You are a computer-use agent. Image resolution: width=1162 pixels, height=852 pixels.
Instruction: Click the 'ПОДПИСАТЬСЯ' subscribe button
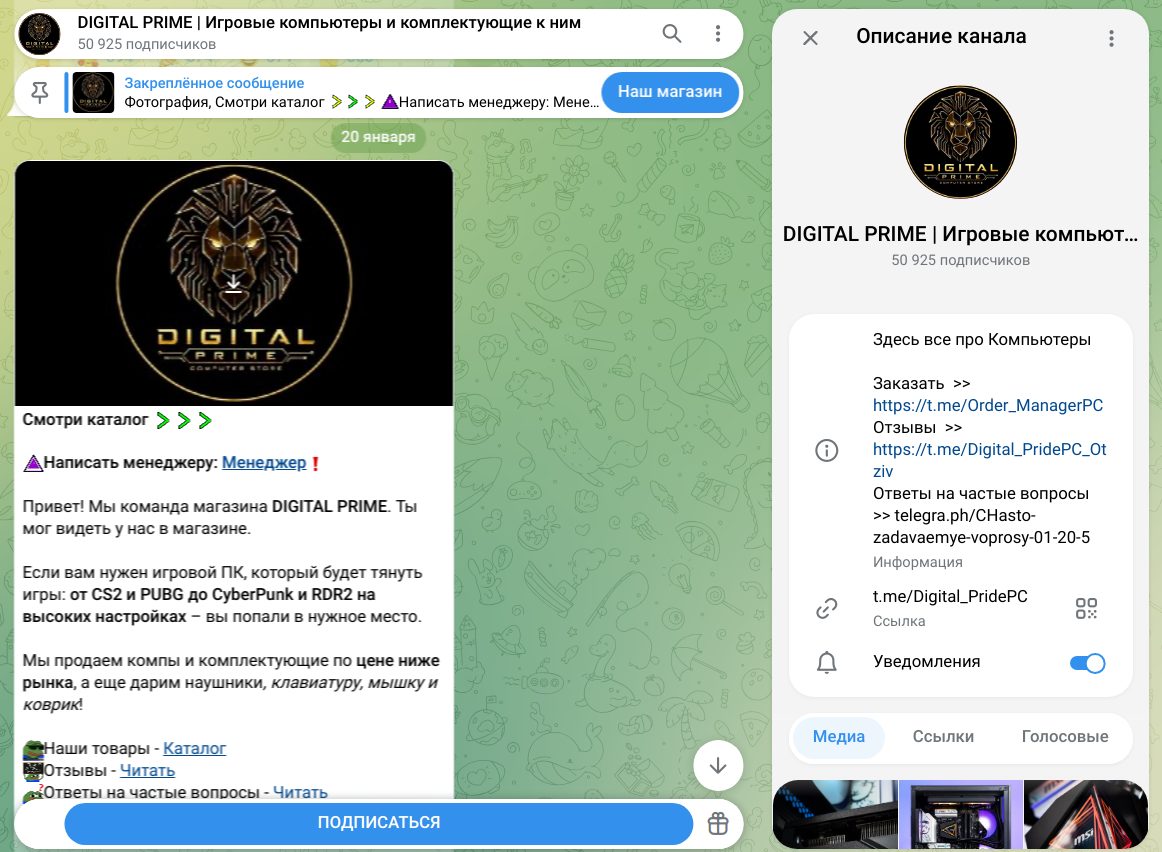(x=379, y=822)
